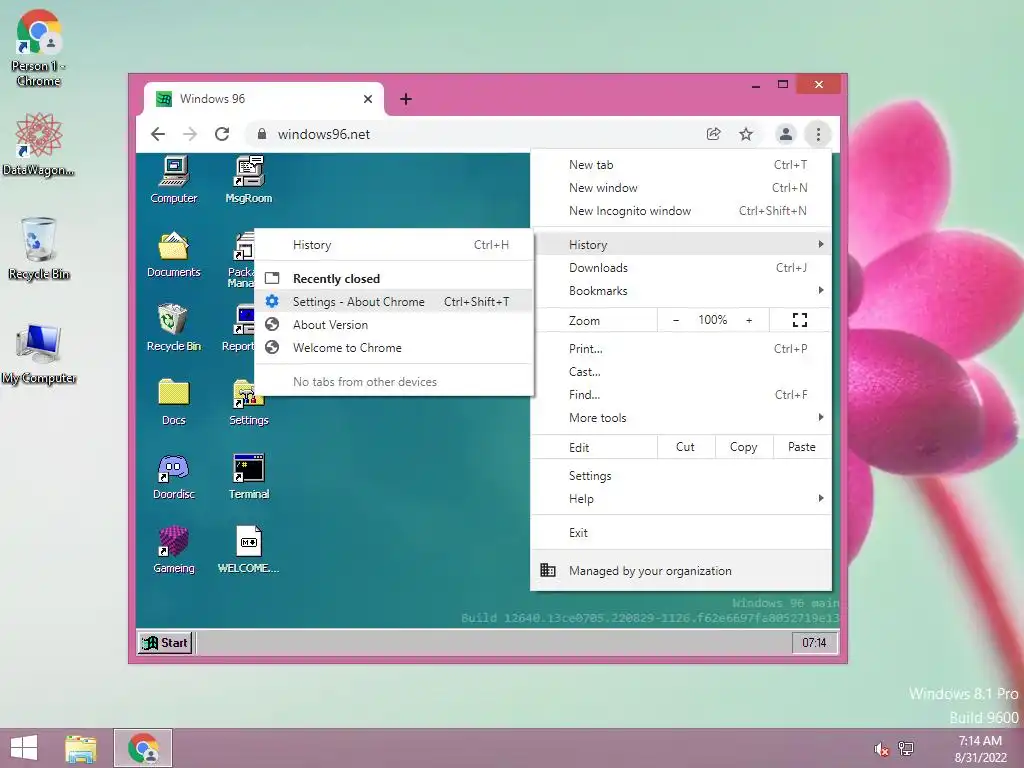Screen dimensions: 1024x768
Task: Click the Chrome taskbar icon
Action: click(x=143, y=748)
